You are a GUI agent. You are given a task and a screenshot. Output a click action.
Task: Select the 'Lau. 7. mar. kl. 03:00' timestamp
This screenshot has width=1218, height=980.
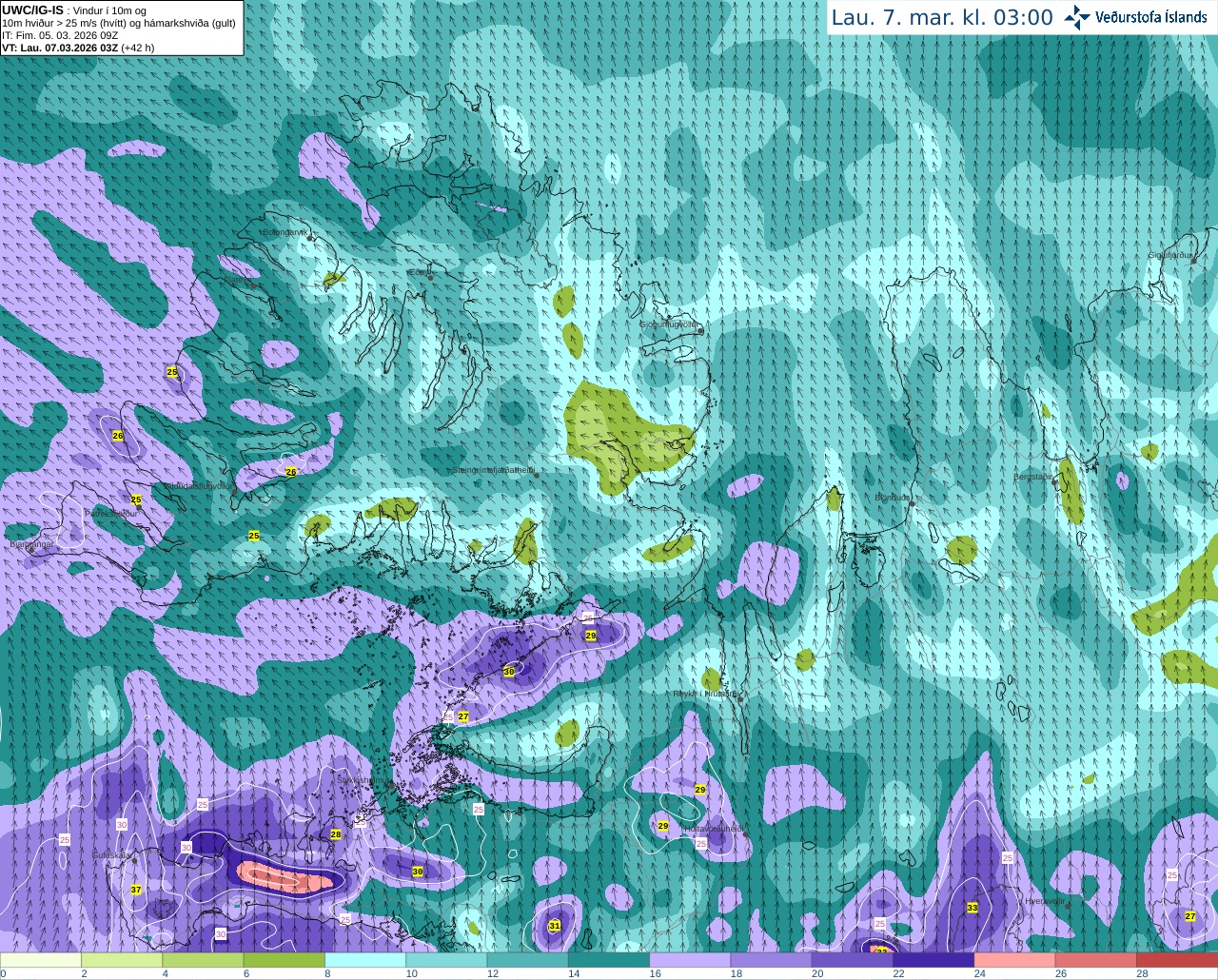point(942,17)
